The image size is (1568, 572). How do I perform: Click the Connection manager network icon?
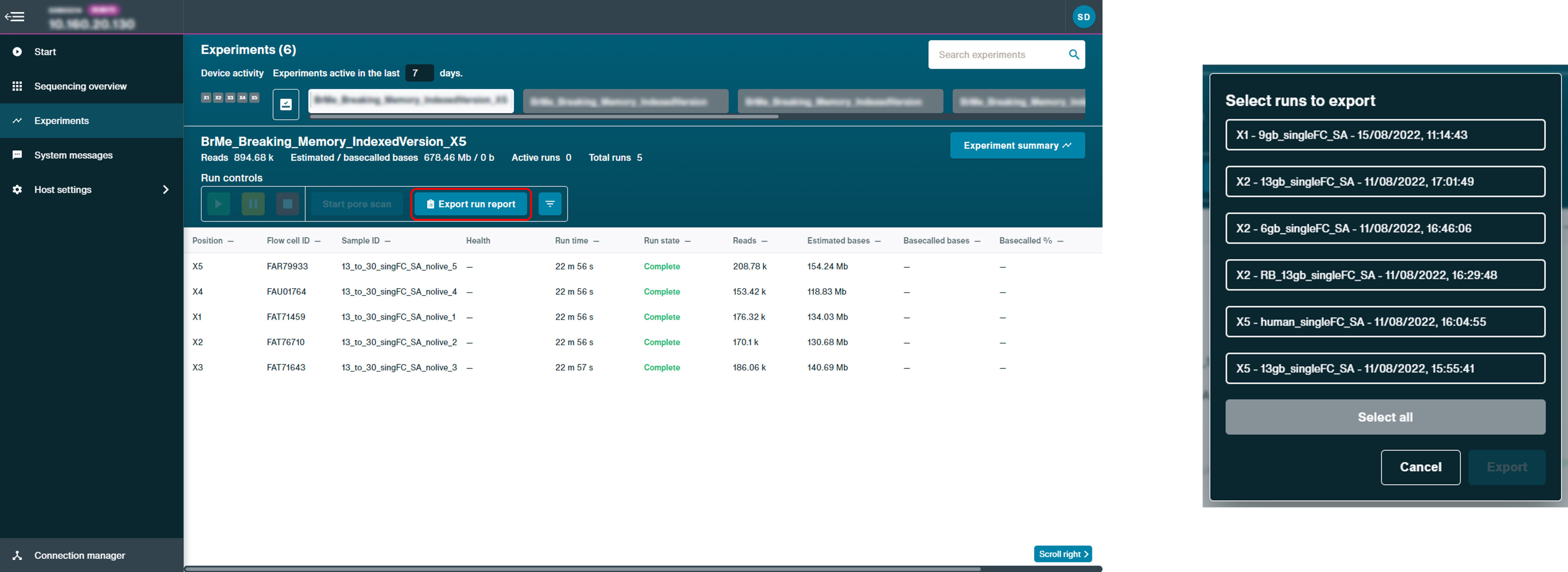[x=17, y=555]
